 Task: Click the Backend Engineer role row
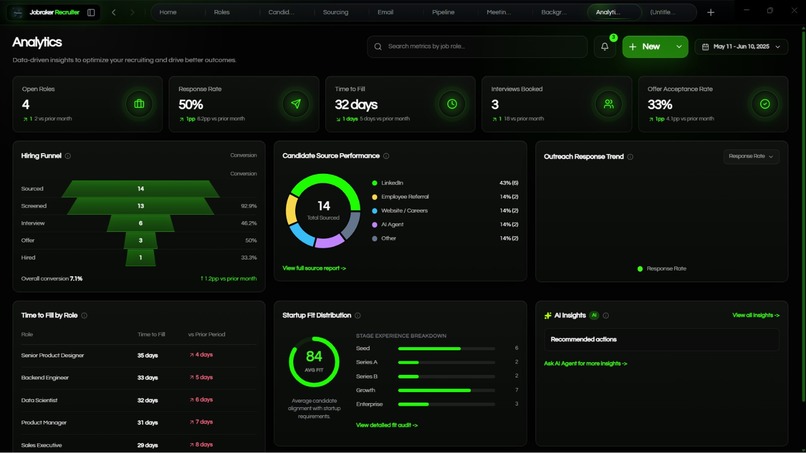click(139, 378)
